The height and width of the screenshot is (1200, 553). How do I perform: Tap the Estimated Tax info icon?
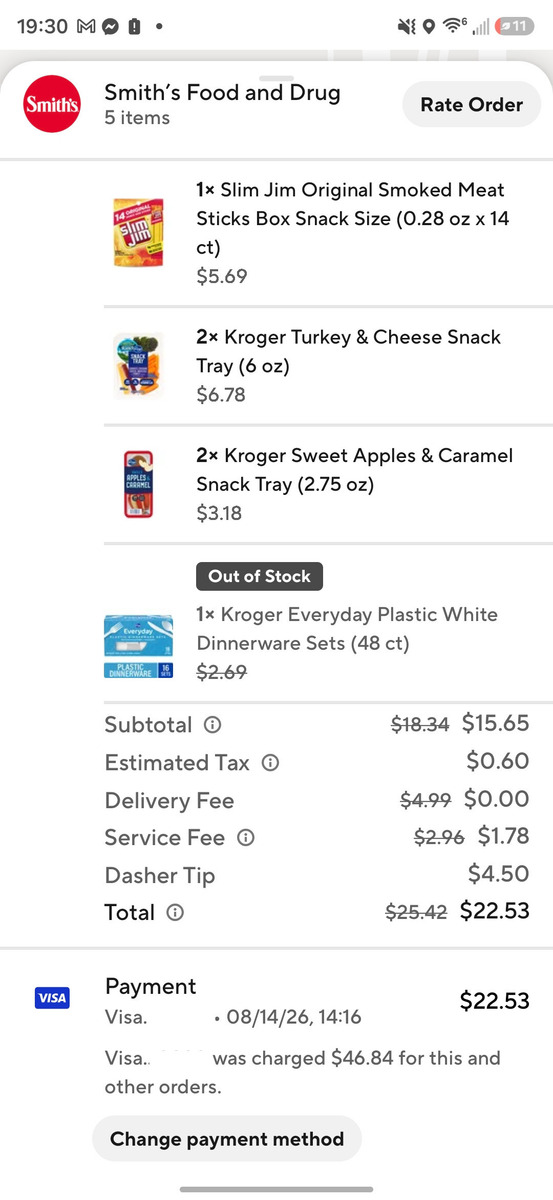[270, 763]
